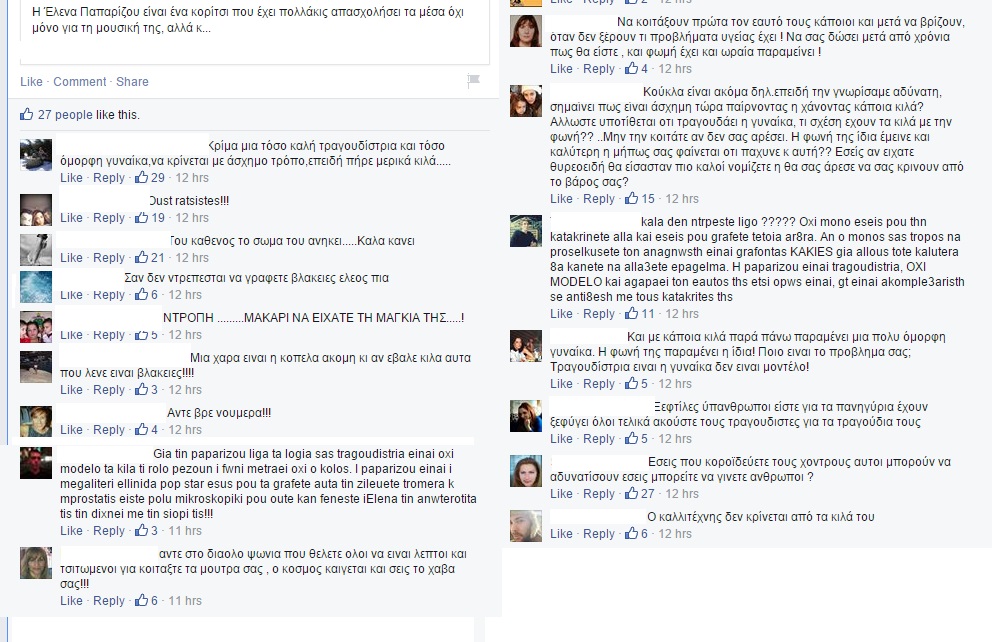Click the thumbs-up icon showing 19 likes

(141, 217)
